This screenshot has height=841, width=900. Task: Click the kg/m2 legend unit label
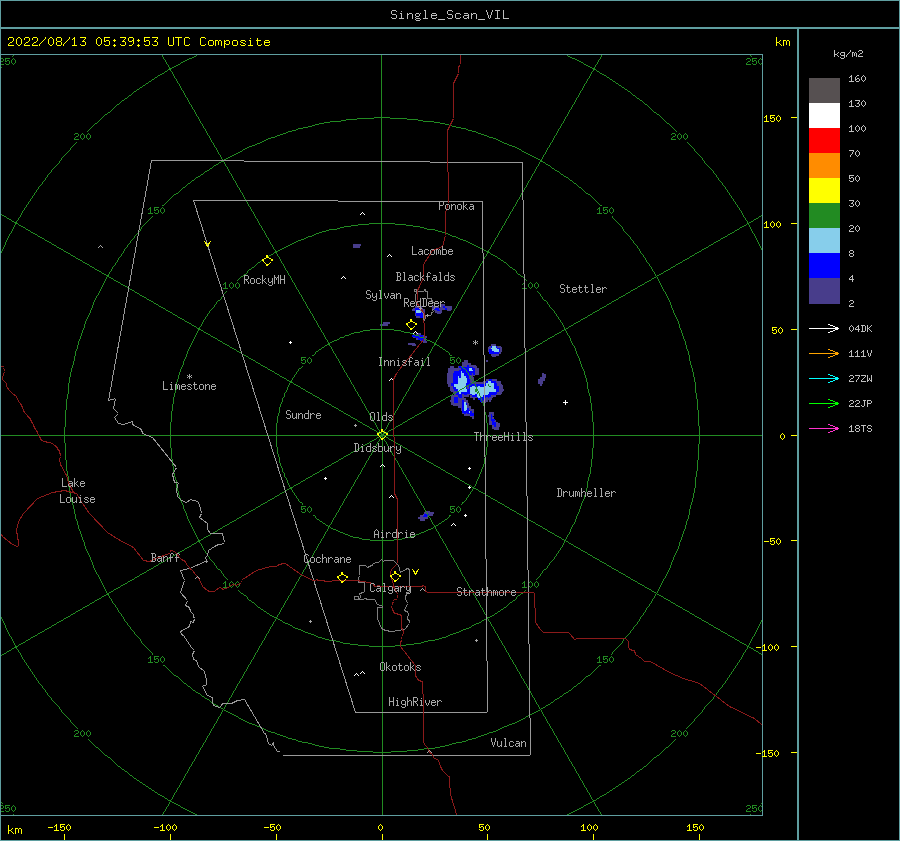848,53
